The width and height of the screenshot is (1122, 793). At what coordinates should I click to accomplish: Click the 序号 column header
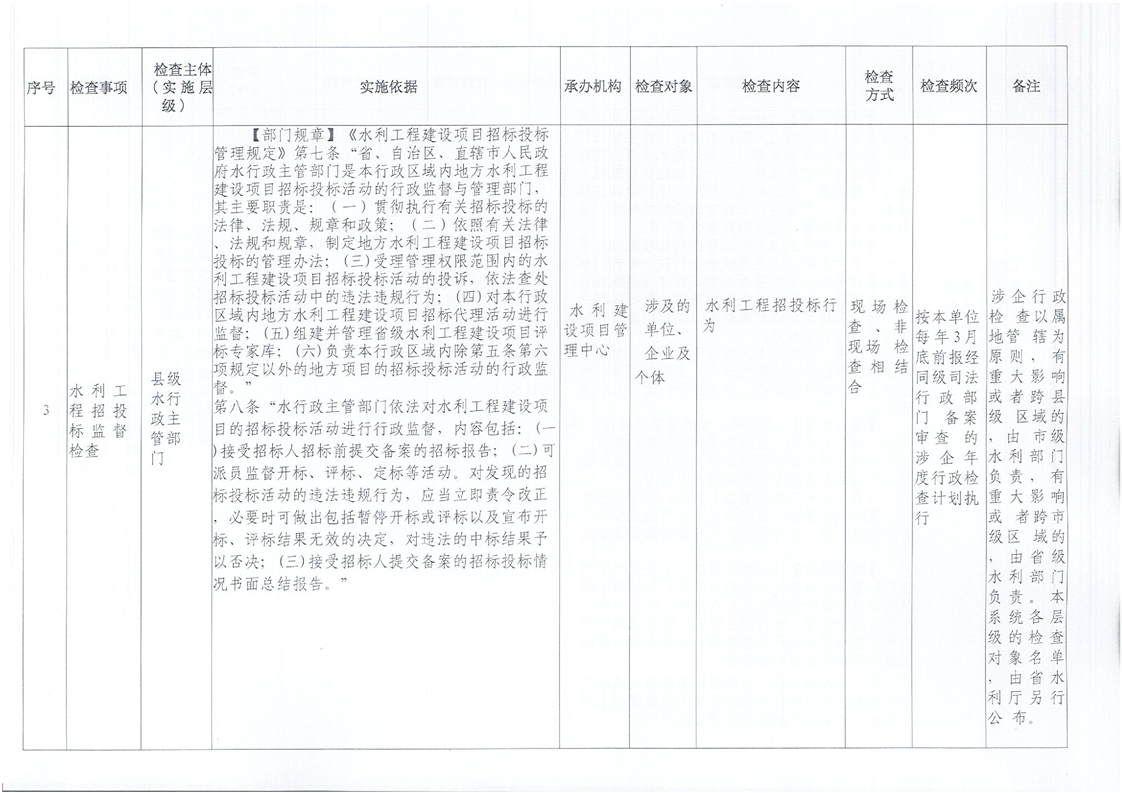(41, 87)
